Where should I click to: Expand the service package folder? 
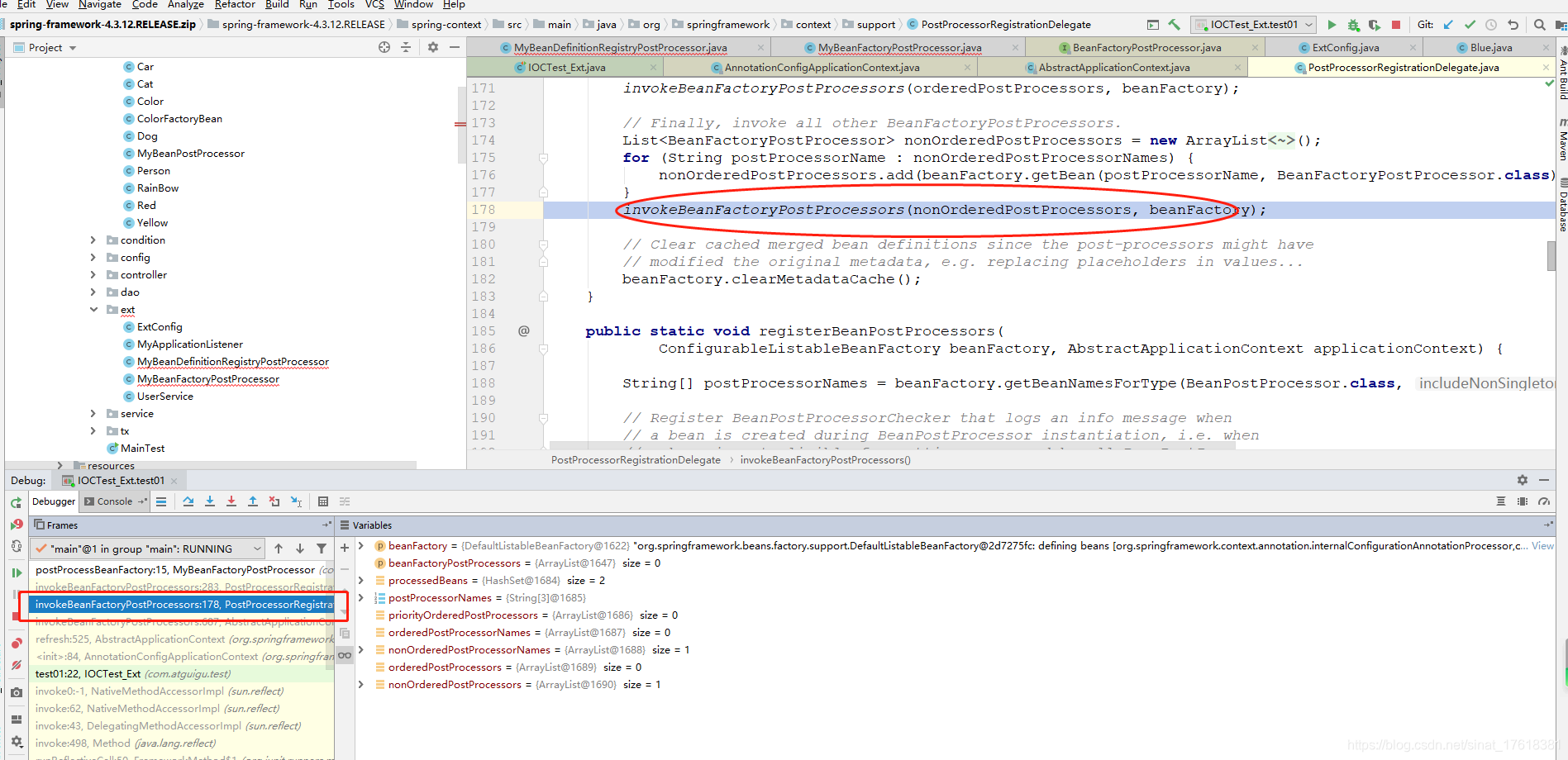pos(93,414)
